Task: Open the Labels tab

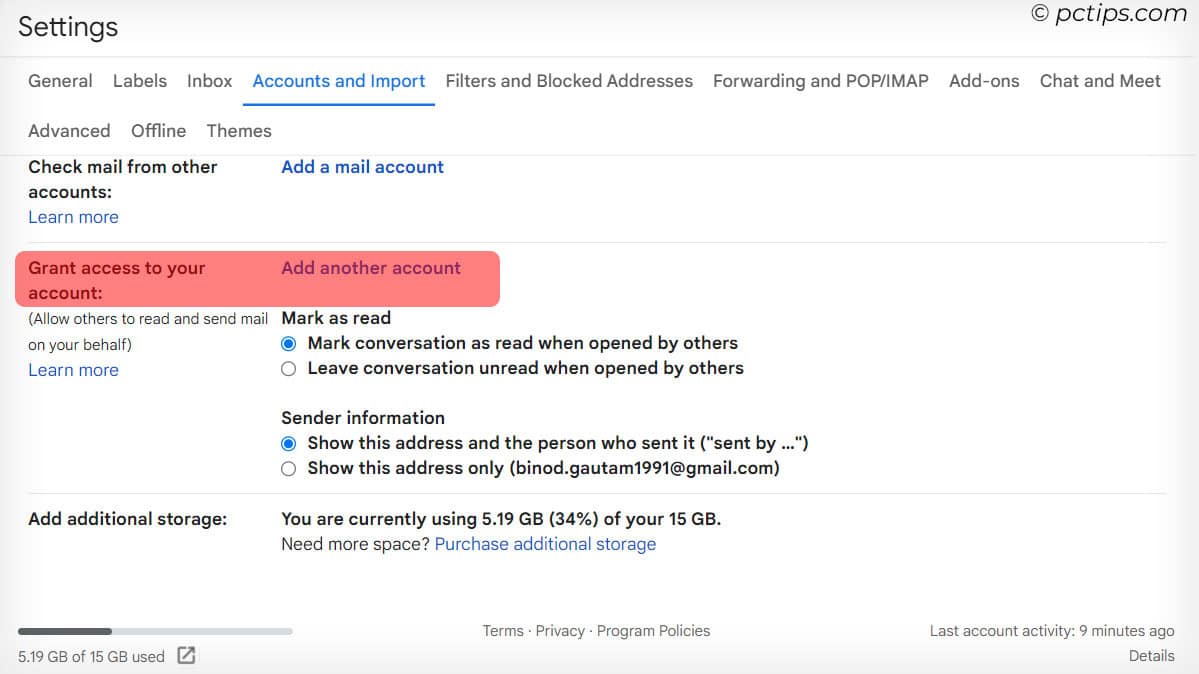Action: tap(139, 81)
